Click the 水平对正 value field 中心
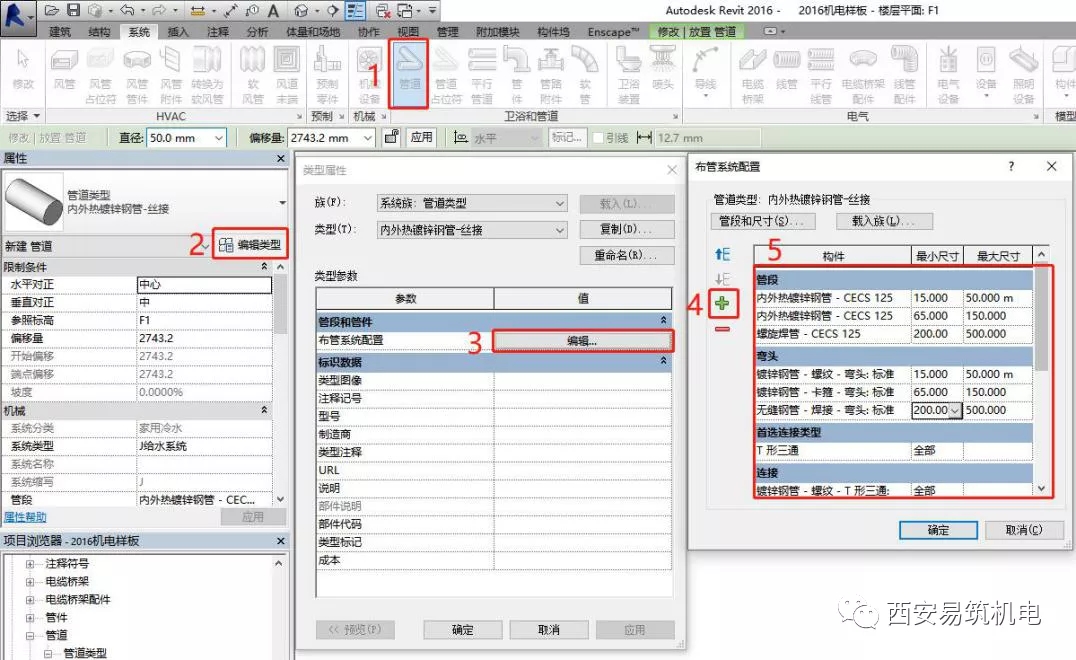 point(204,284)
